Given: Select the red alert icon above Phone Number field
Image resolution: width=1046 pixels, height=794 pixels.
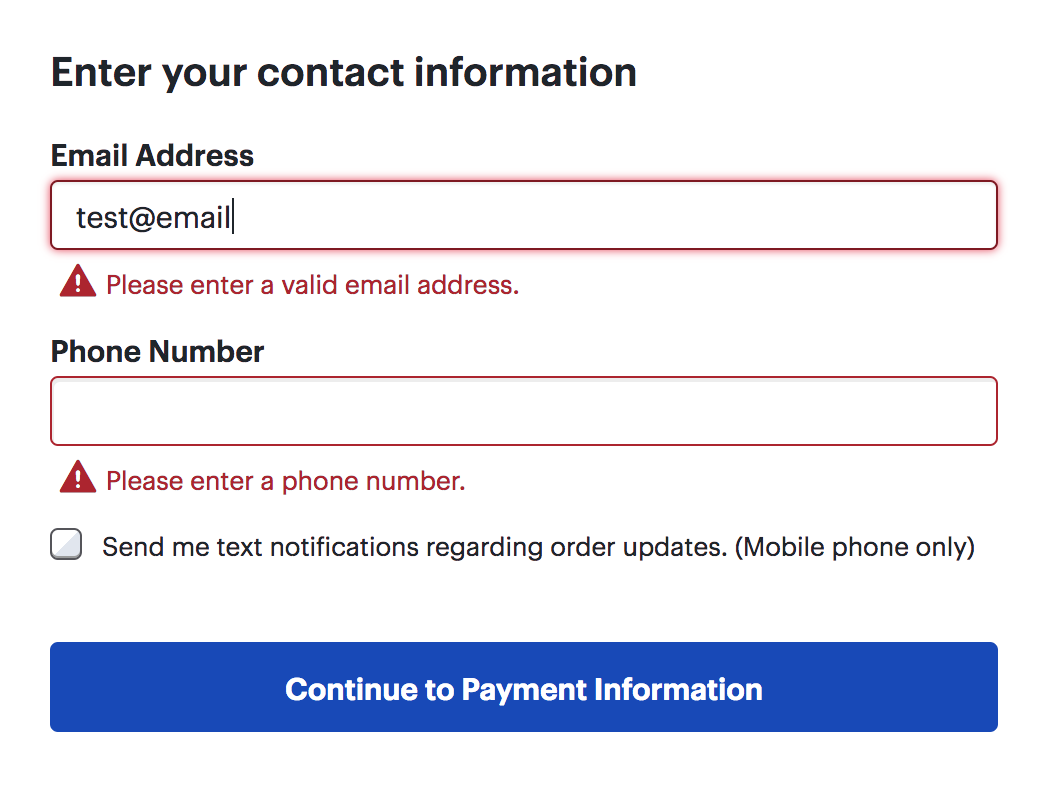Looking at the screenshot, I should [76, 479].
